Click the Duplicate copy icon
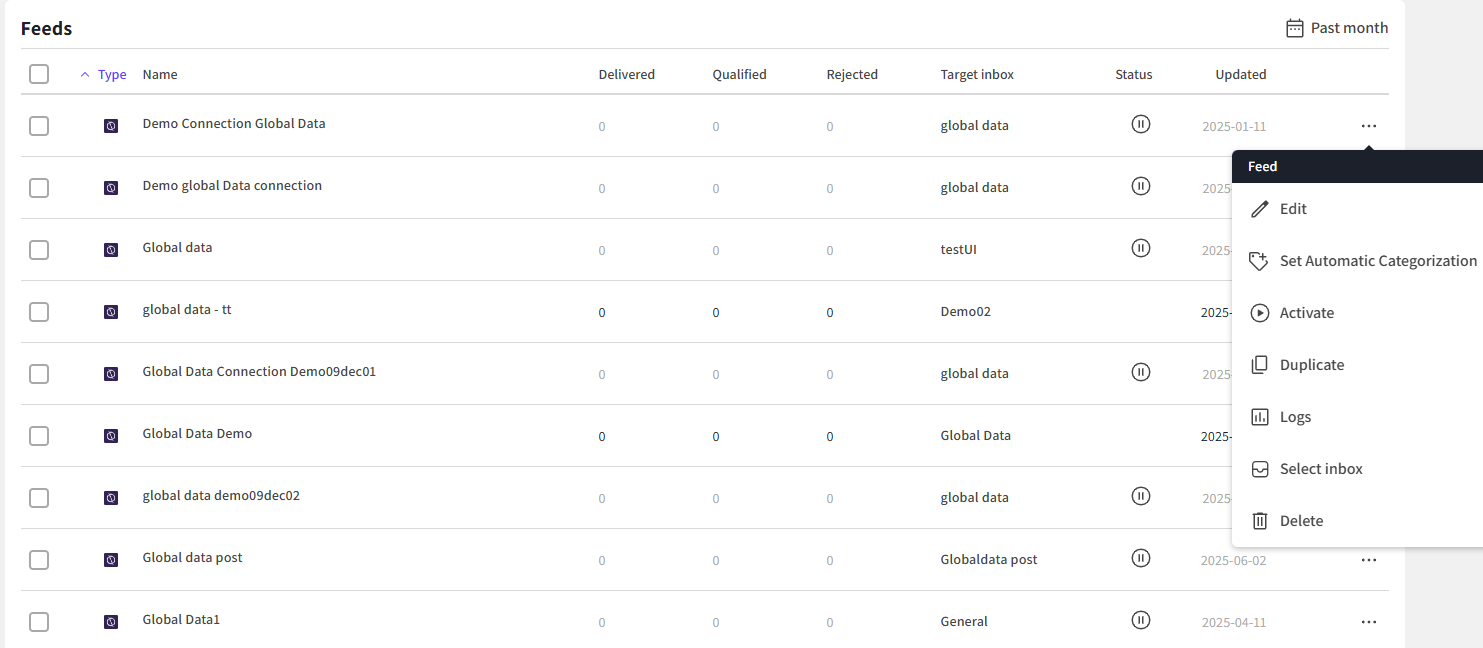This screenshot has width=1483, height=648. (1260, 365)
